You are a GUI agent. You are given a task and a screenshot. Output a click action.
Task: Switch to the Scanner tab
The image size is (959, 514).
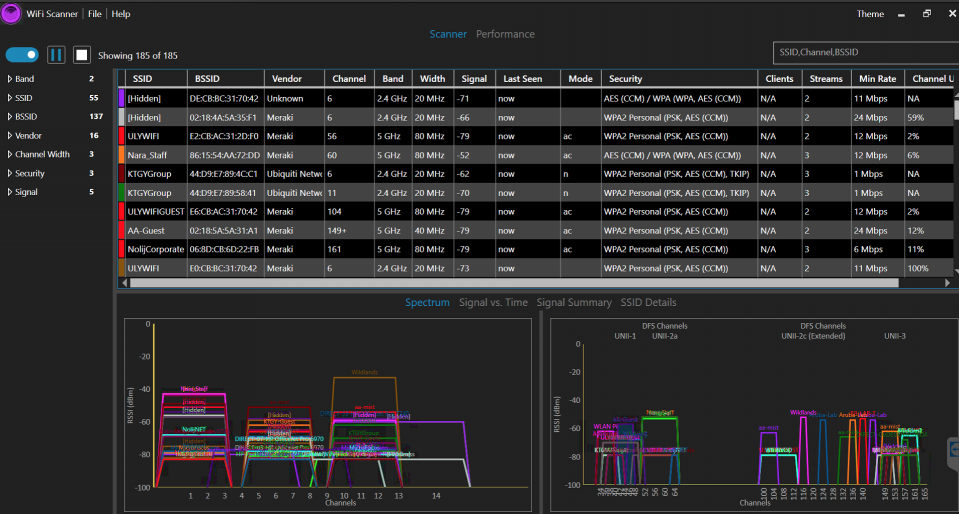pos(448,34)
